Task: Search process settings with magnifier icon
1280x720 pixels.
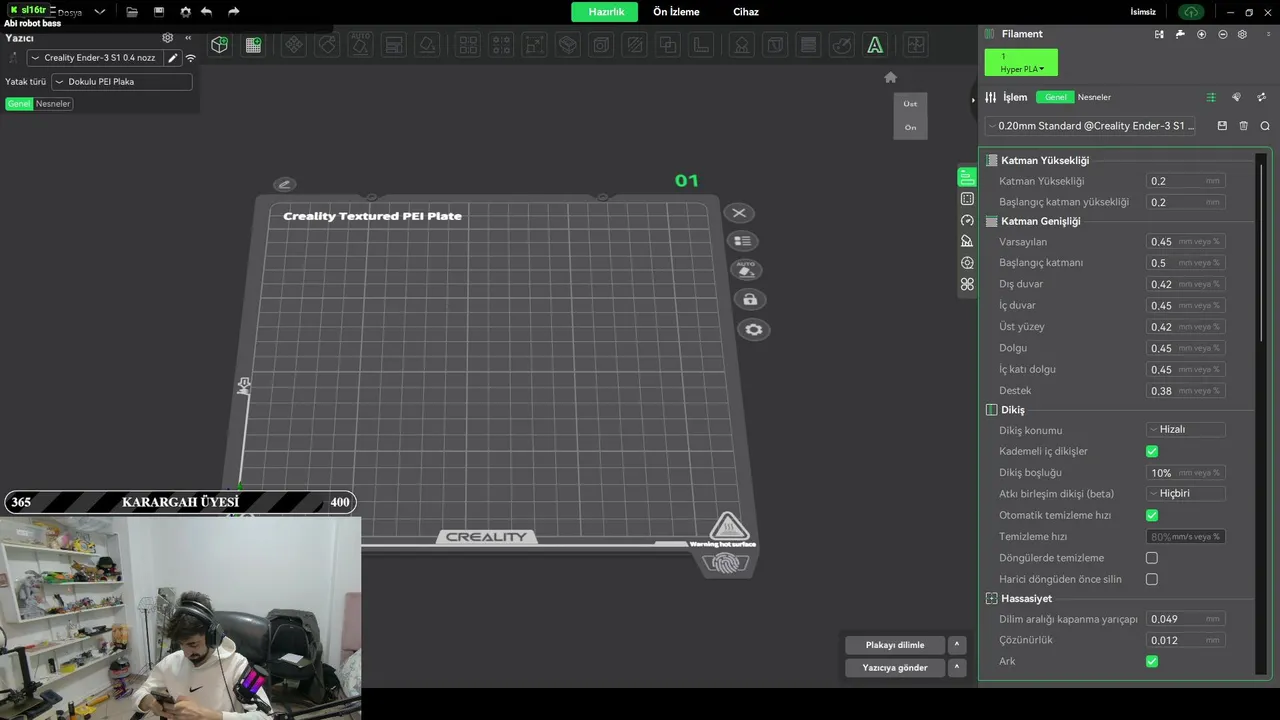Action: [1265, 126]
